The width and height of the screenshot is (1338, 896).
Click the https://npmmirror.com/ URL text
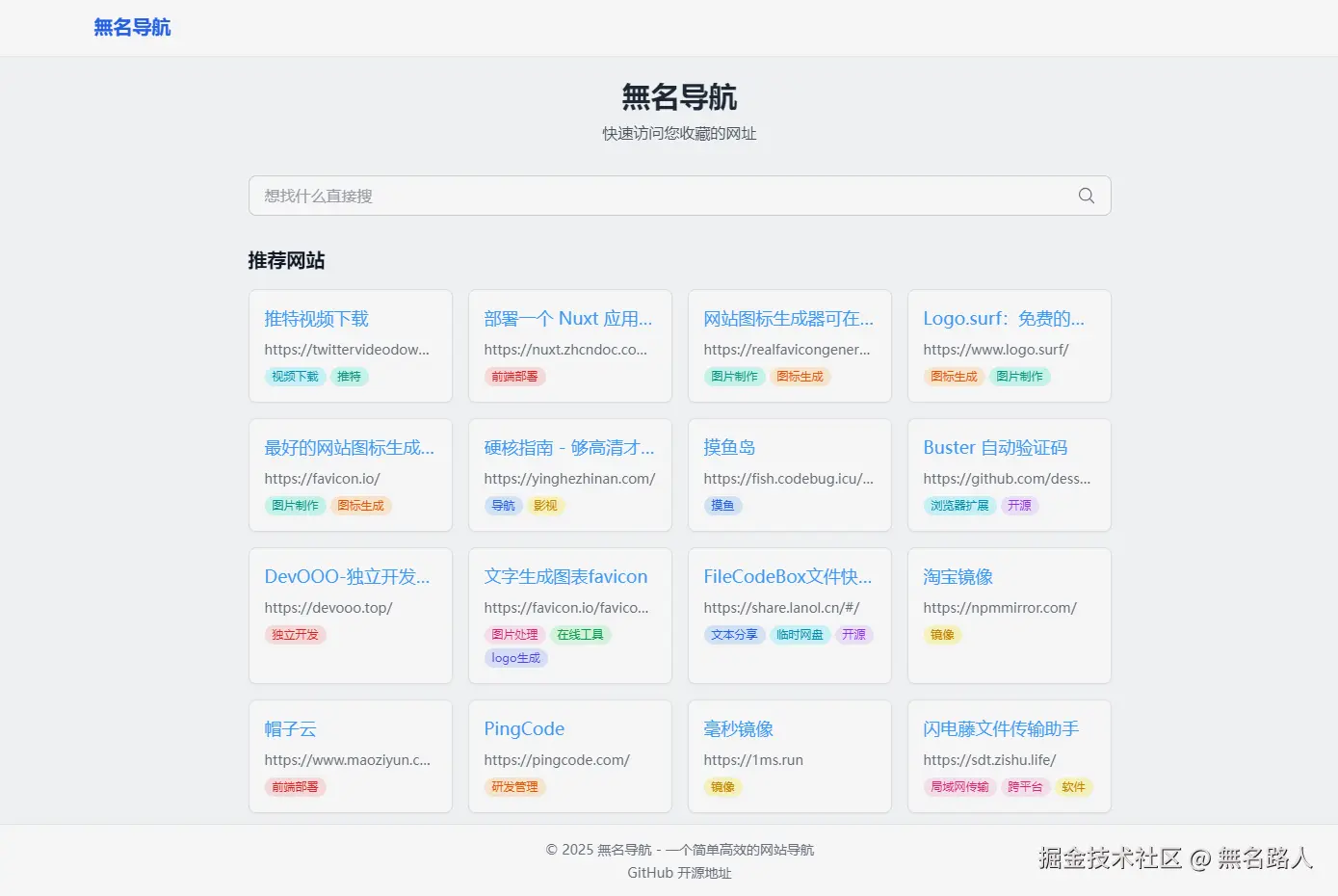tap(1000, 608)
